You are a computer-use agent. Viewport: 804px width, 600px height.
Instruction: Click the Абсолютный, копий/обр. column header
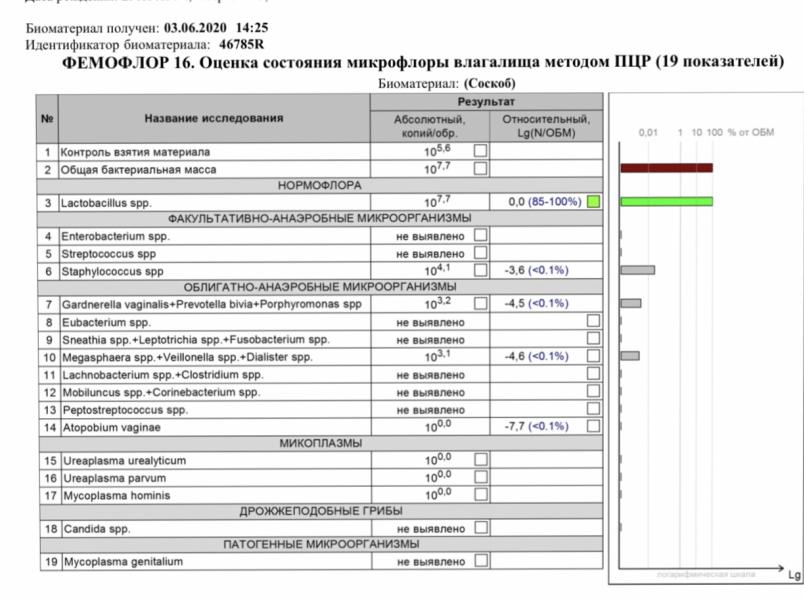tap(430, 126)
